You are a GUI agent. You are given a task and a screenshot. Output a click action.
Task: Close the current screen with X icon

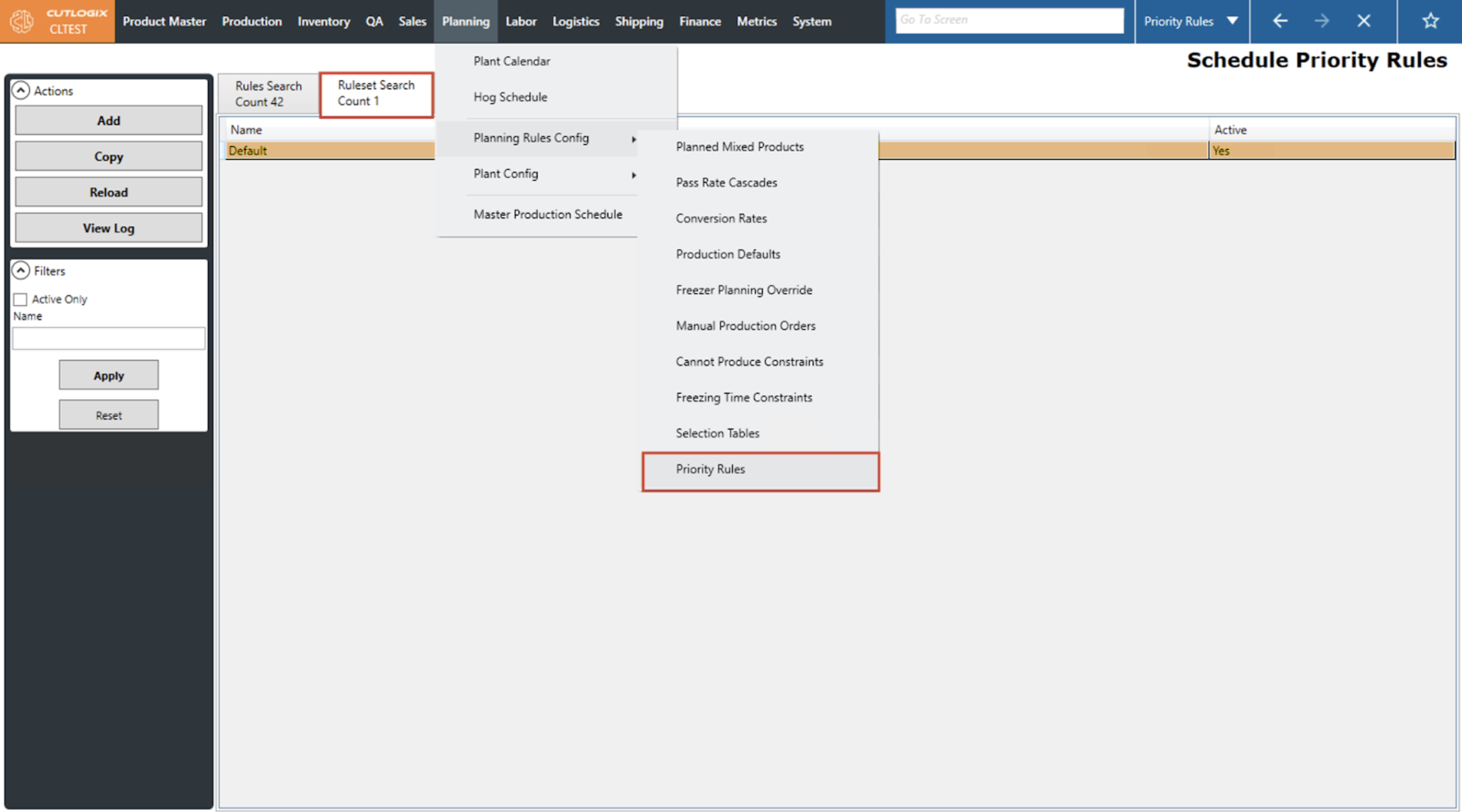(x=1363, y=21)
